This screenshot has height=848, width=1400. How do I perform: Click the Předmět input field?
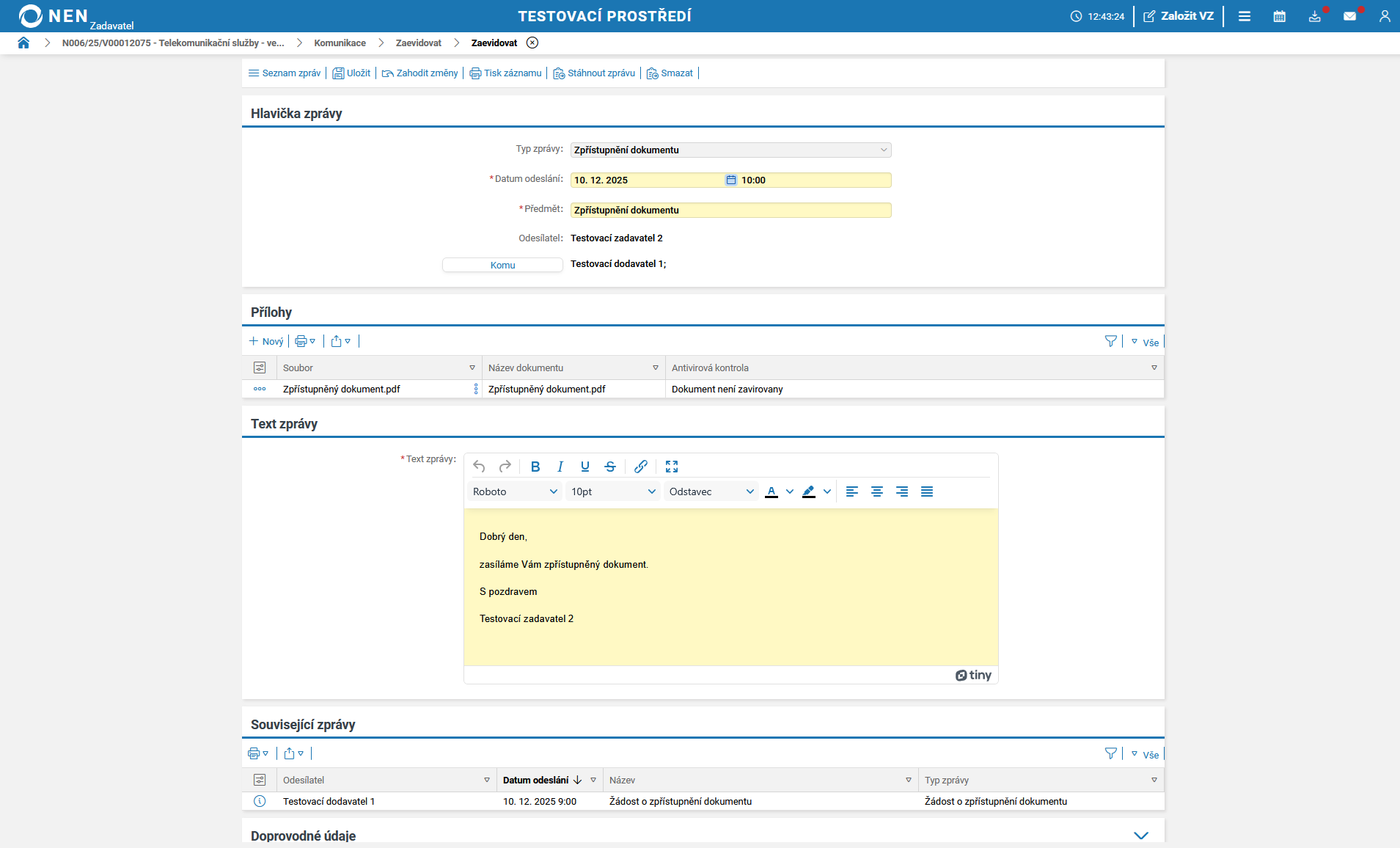coord(730,211)
